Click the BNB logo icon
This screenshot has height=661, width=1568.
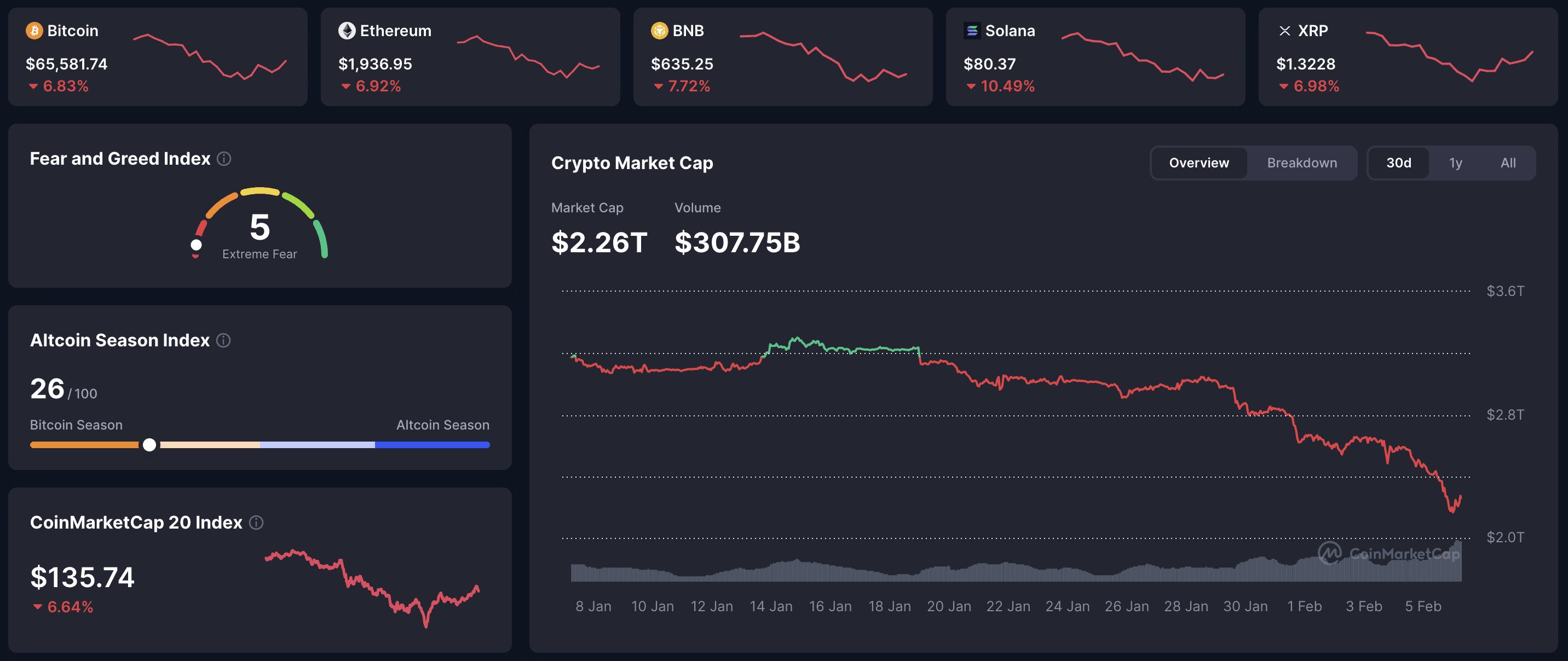coord(659,31)
